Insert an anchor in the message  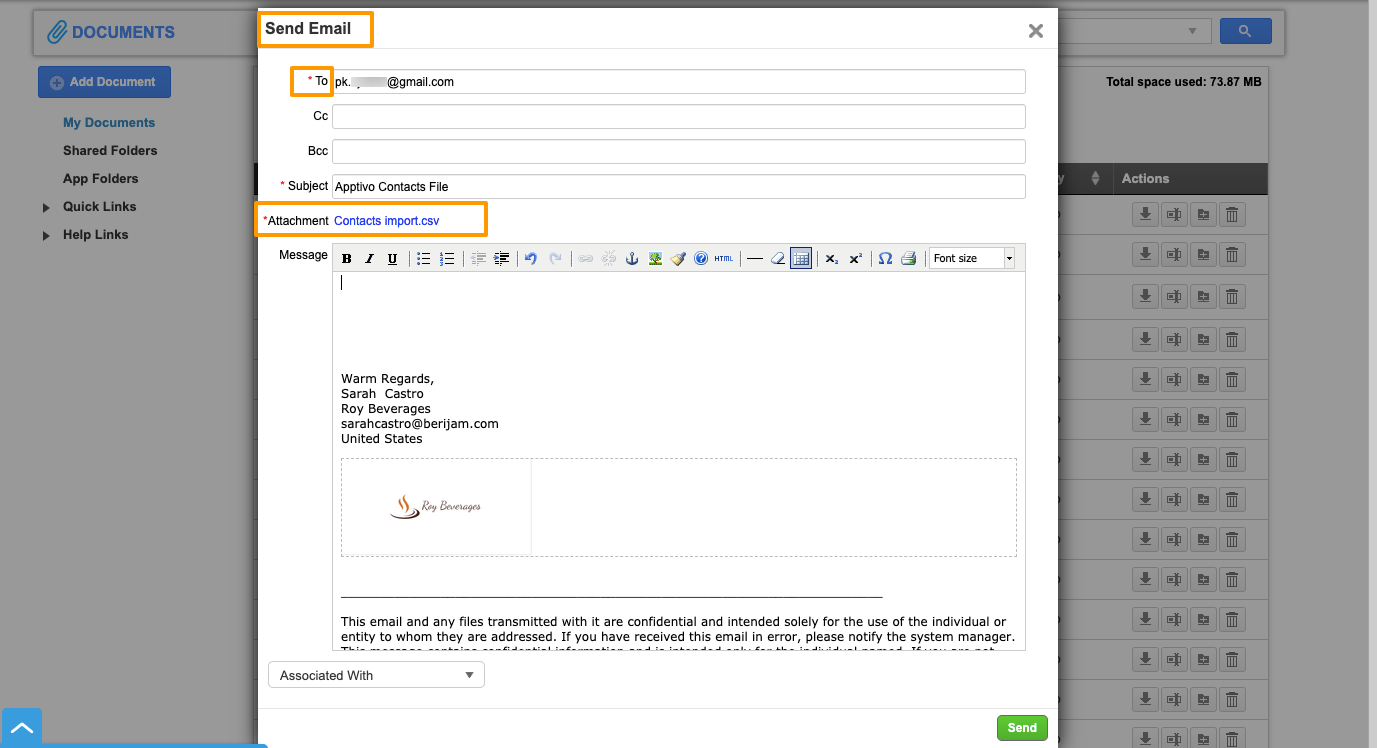(632, 259)
